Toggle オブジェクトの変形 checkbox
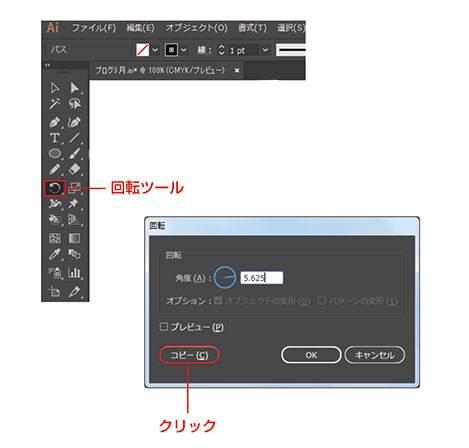 click(x=218, y=301)
